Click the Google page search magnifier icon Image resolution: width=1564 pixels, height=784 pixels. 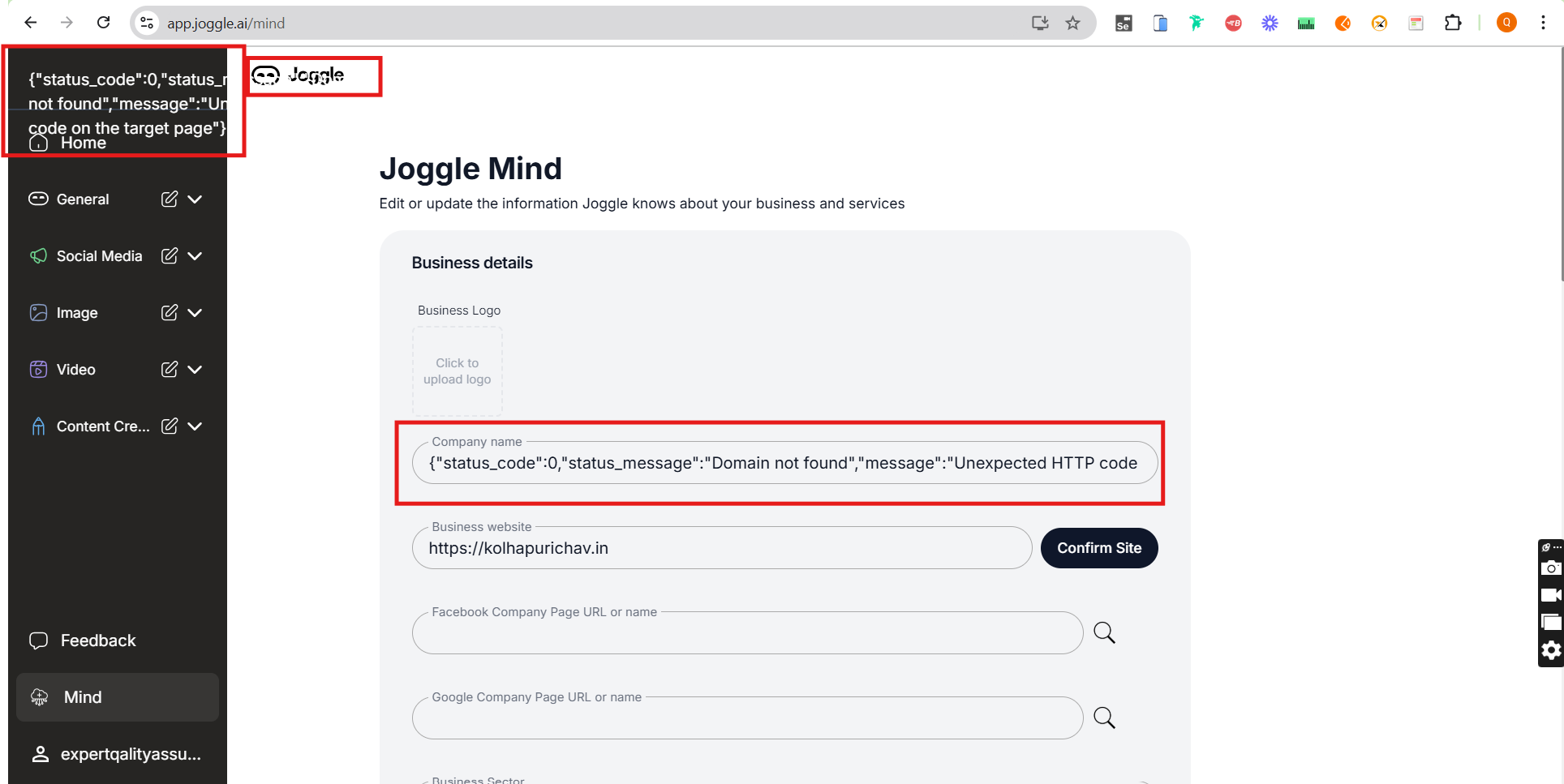(x=1104, y=718)
